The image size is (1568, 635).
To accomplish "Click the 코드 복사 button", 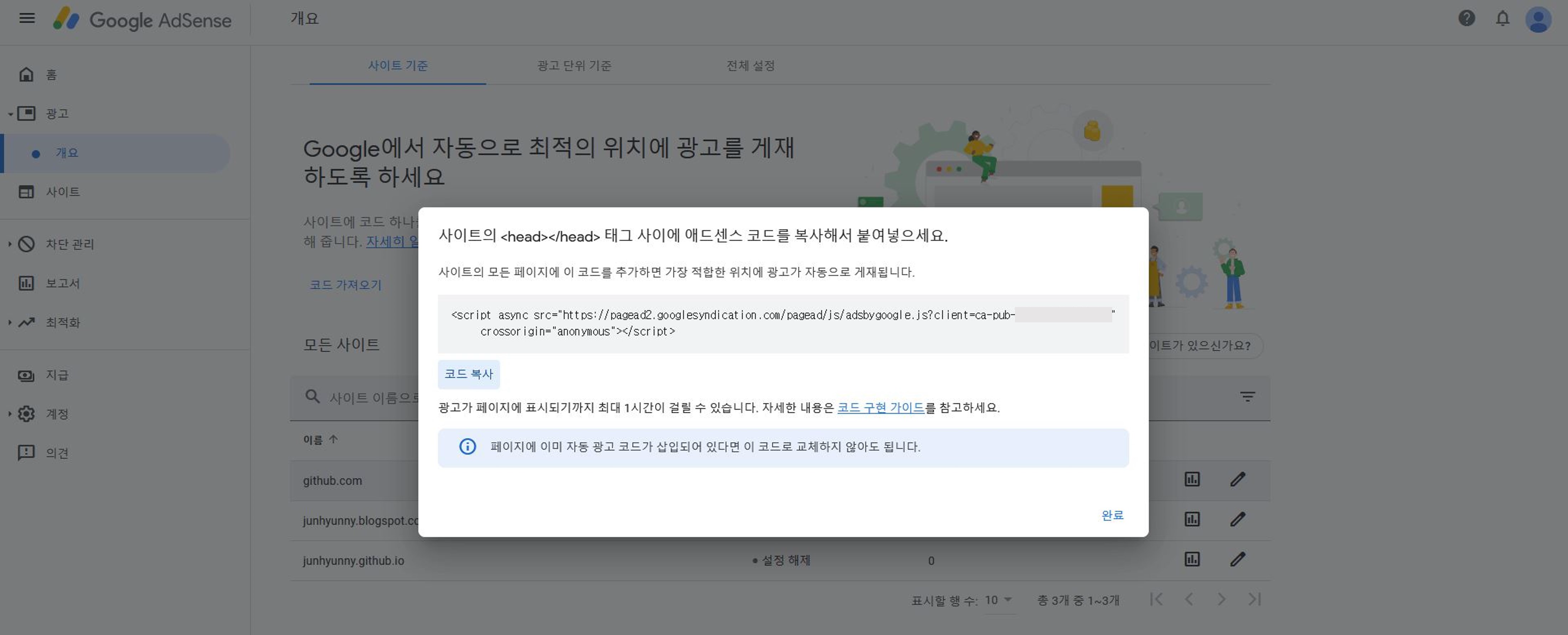I will pos(468,374).
